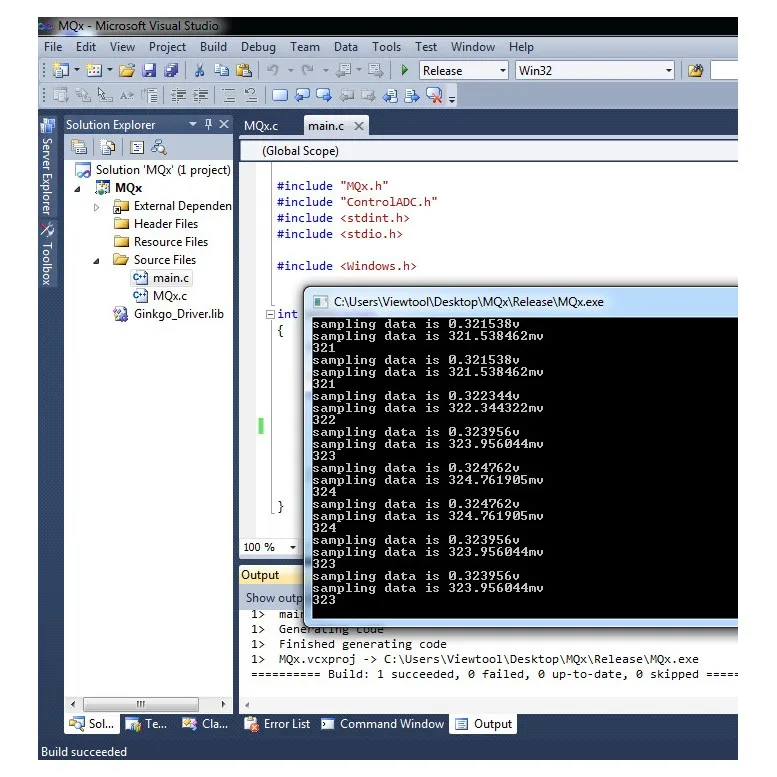Open the Debug menu
The image size is (777, 777).
point(258,47)
